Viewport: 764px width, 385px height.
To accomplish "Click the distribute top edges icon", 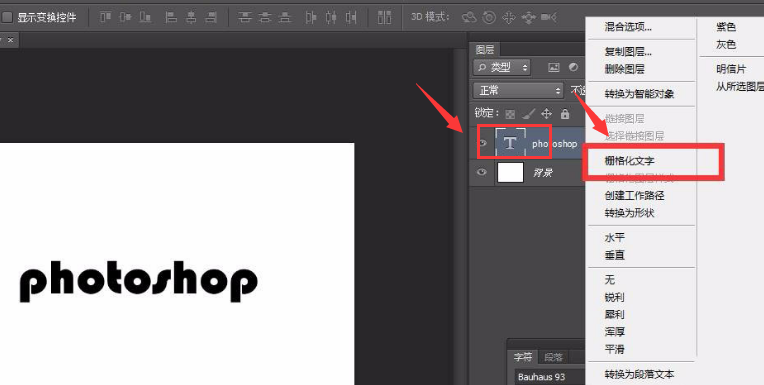I will click(x=245, y=18).
